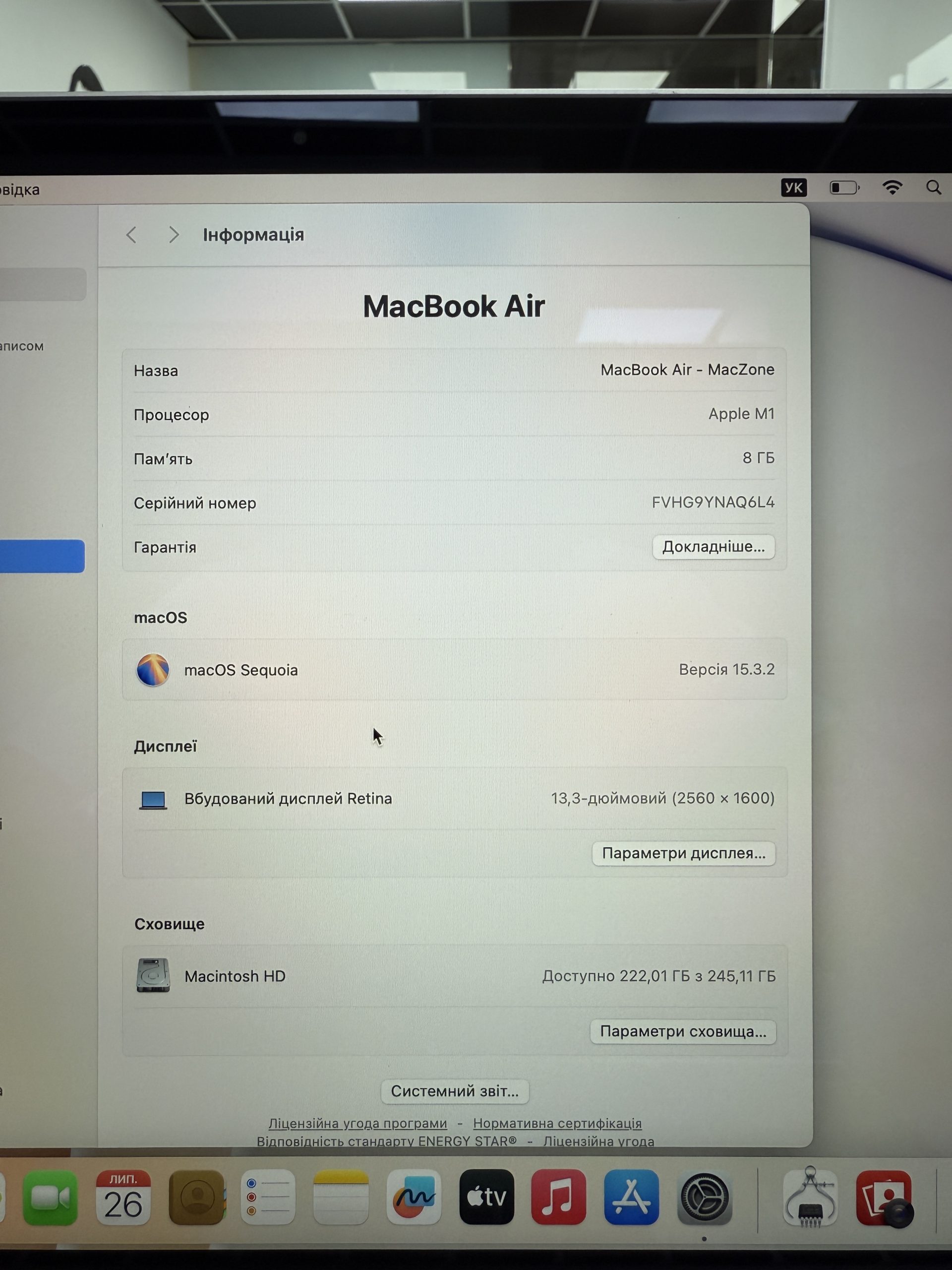Open the last Ліцензійна угода link
Image resolution: width=952 pixels, height=1270 pixels.
pyautogui.click(x=598, y=1141)
